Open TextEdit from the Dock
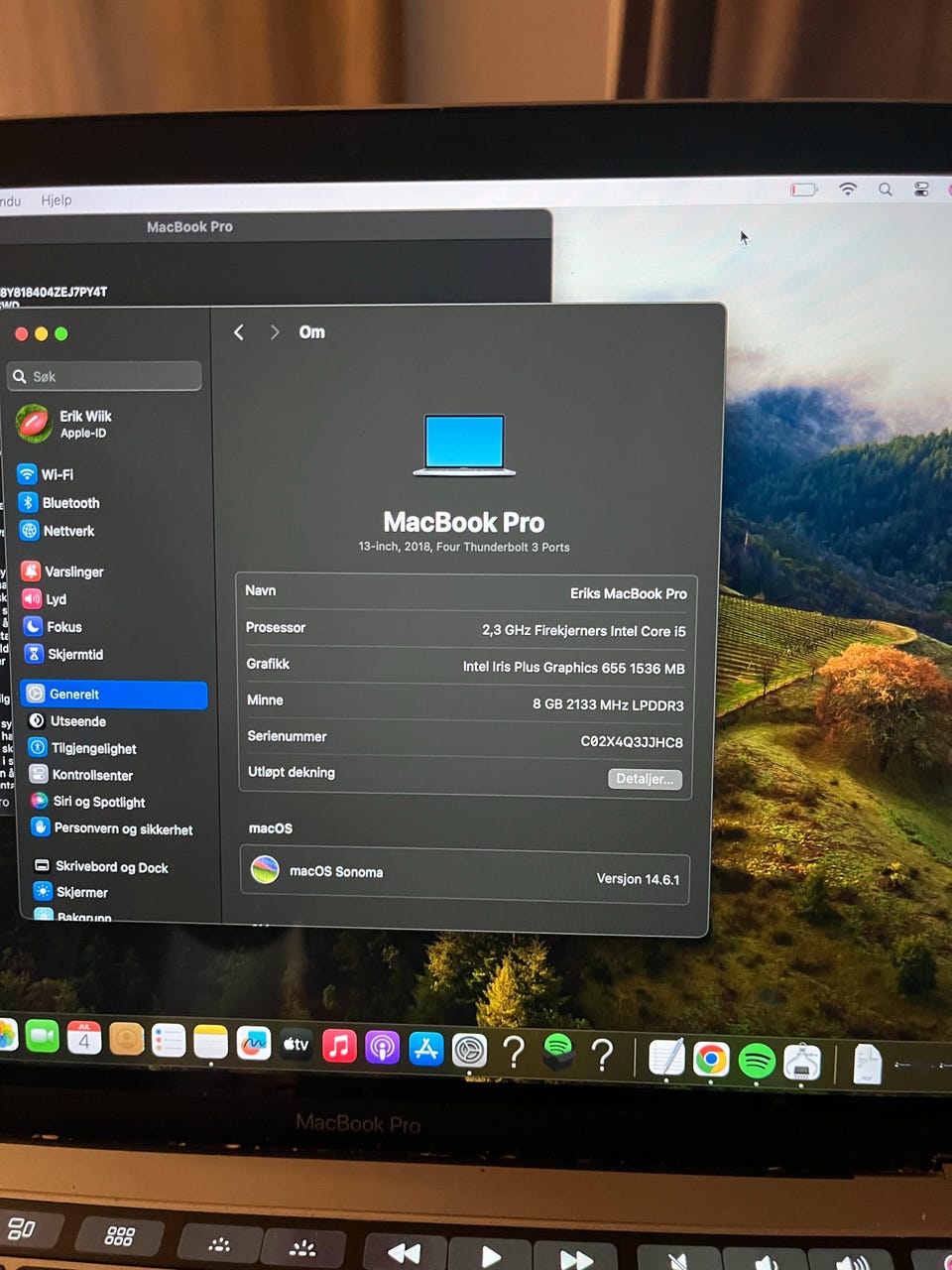The height and width of the screenshot is (1270, 952). point(666,1058)
